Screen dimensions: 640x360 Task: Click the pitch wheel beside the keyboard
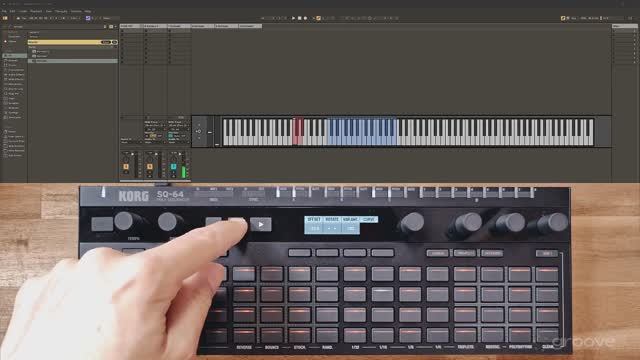(x=210, y=131)
